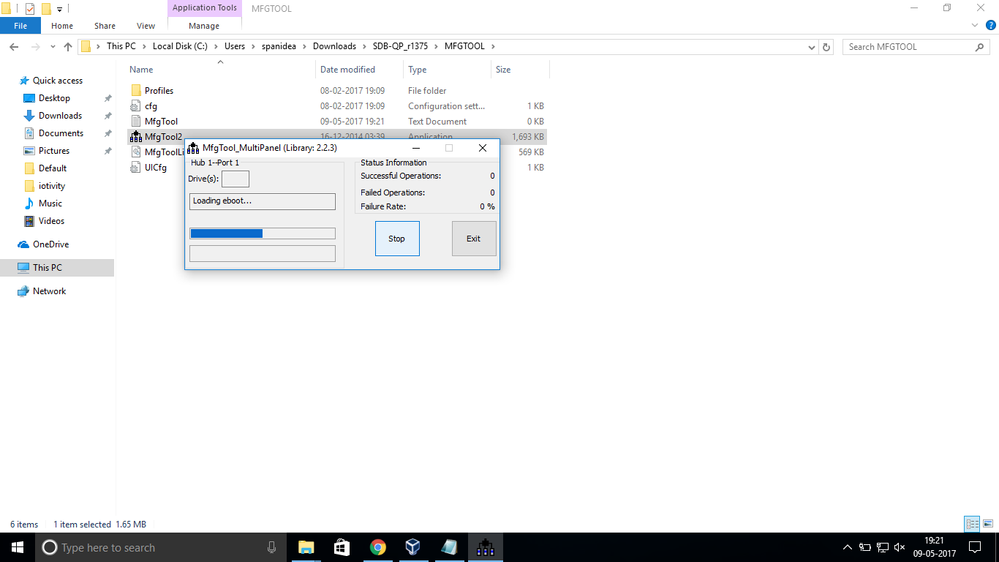The image size is (999, 562).
Task: Click the search magnifier icon
Action: click(x=979, y=47)
